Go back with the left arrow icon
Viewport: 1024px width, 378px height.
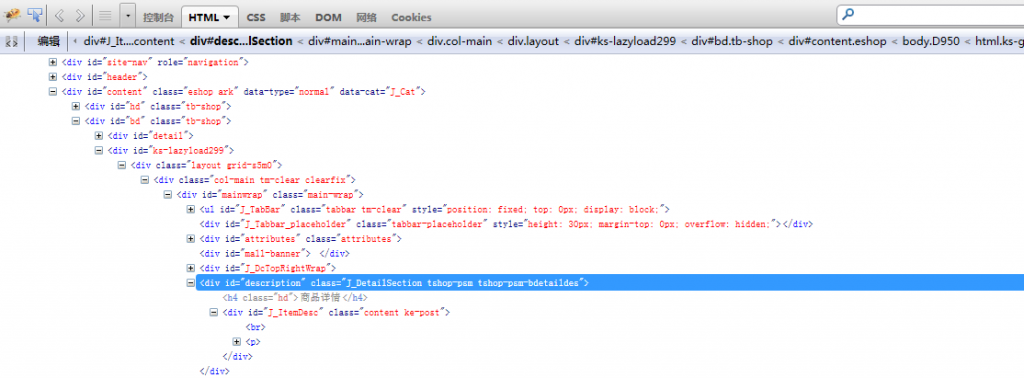58,15
